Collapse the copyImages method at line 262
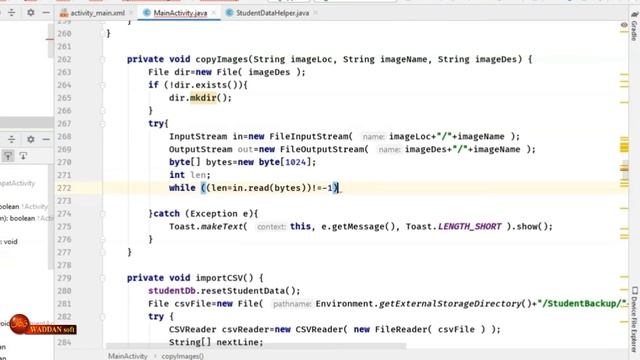640x360 pixels. 102,60
